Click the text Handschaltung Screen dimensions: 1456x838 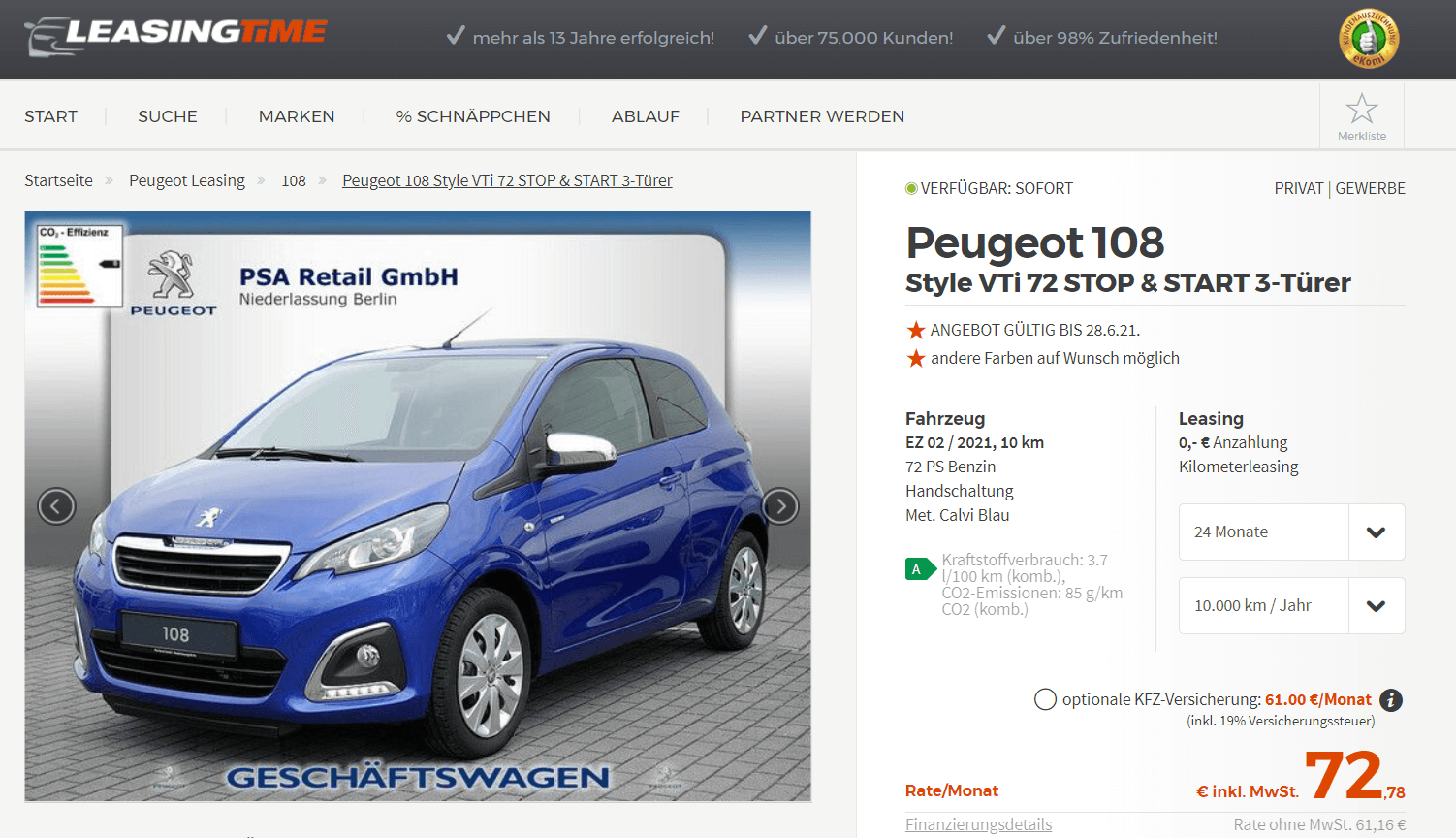960,491
